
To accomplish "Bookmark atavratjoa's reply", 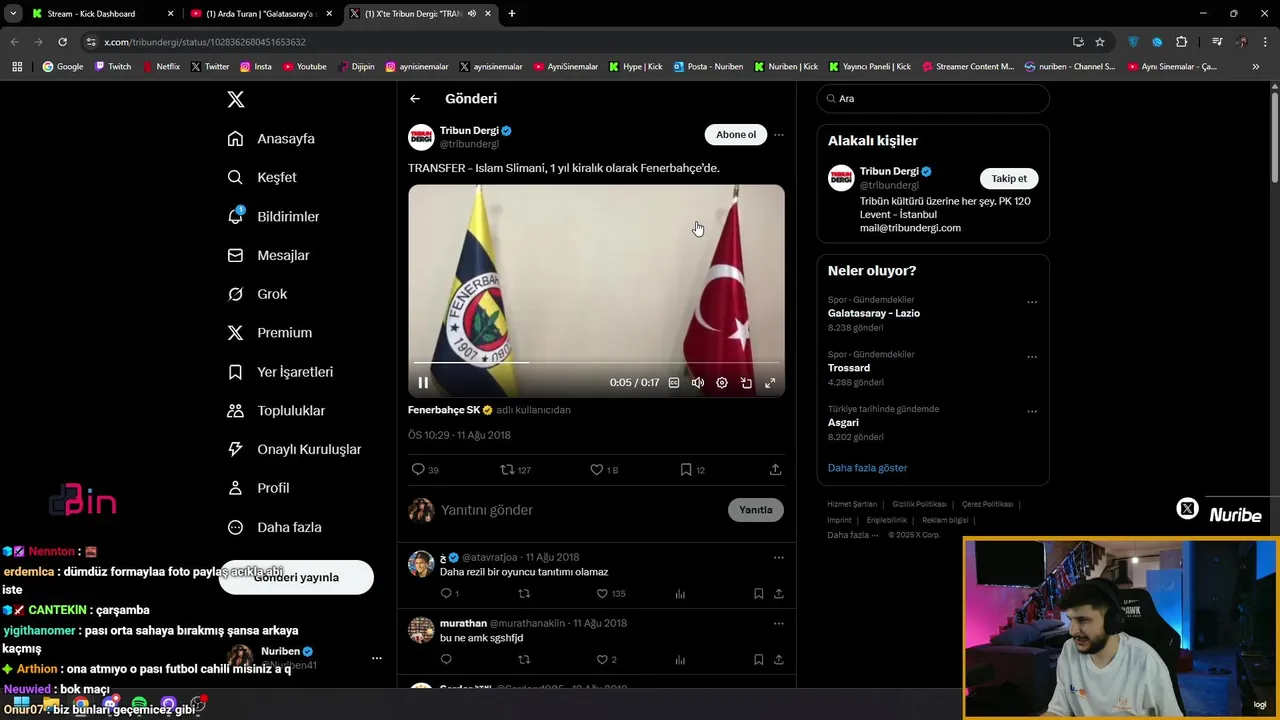I will (758, 593).
